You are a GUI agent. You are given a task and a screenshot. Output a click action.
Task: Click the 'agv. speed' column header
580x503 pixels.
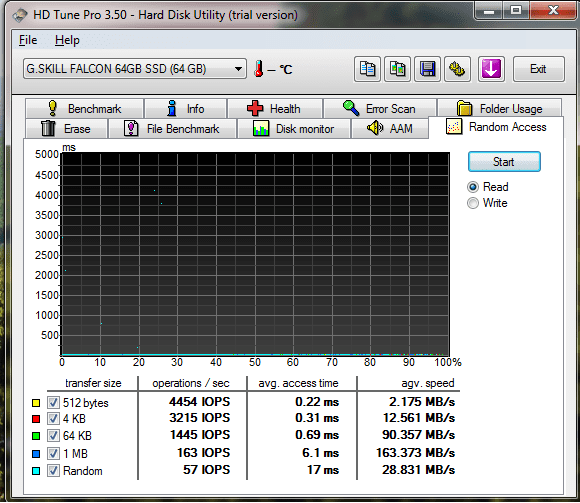pyautogui.click(x=428, y=383)
